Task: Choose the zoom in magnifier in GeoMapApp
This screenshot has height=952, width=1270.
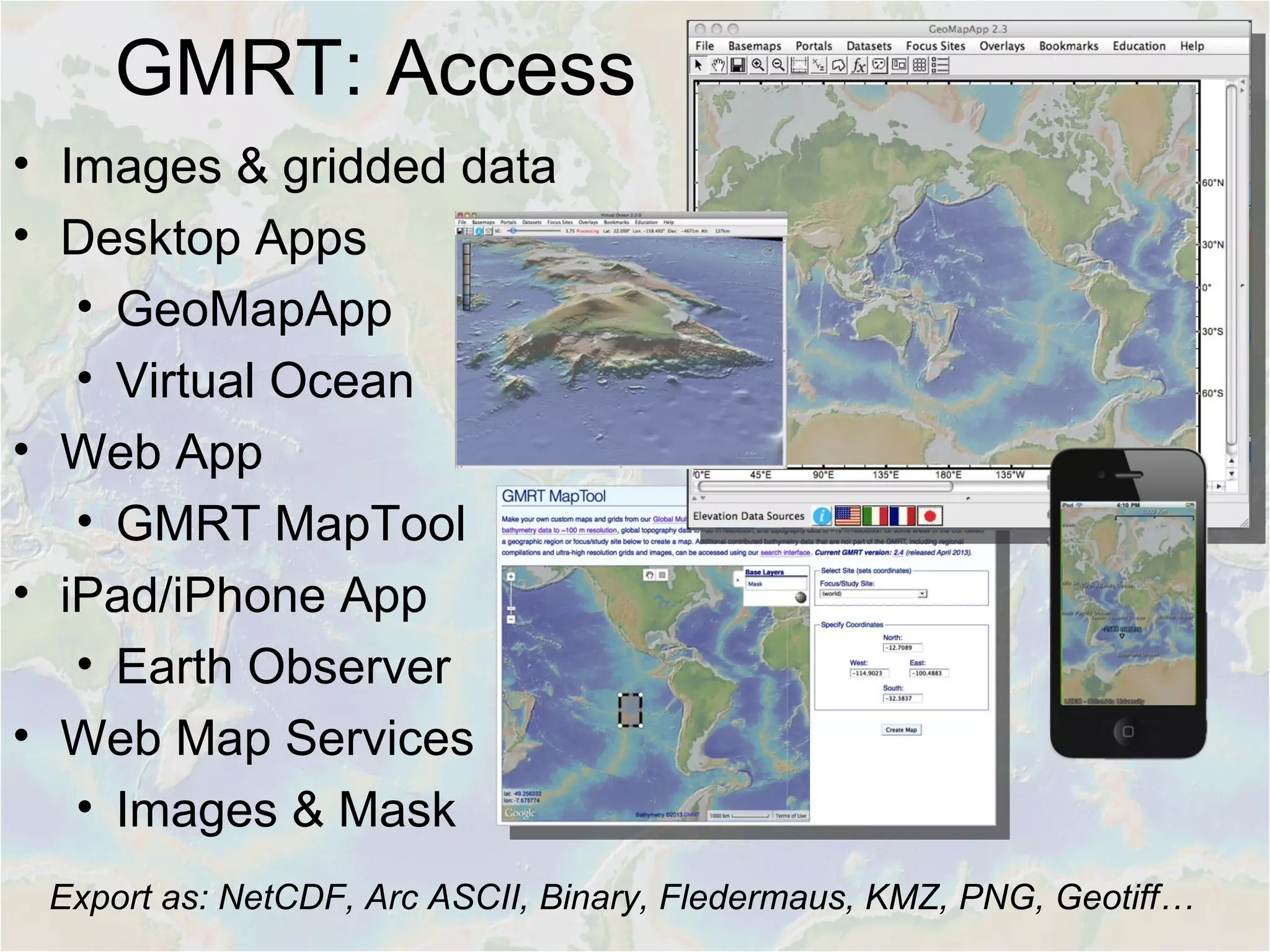Action: tap(758, 65)
